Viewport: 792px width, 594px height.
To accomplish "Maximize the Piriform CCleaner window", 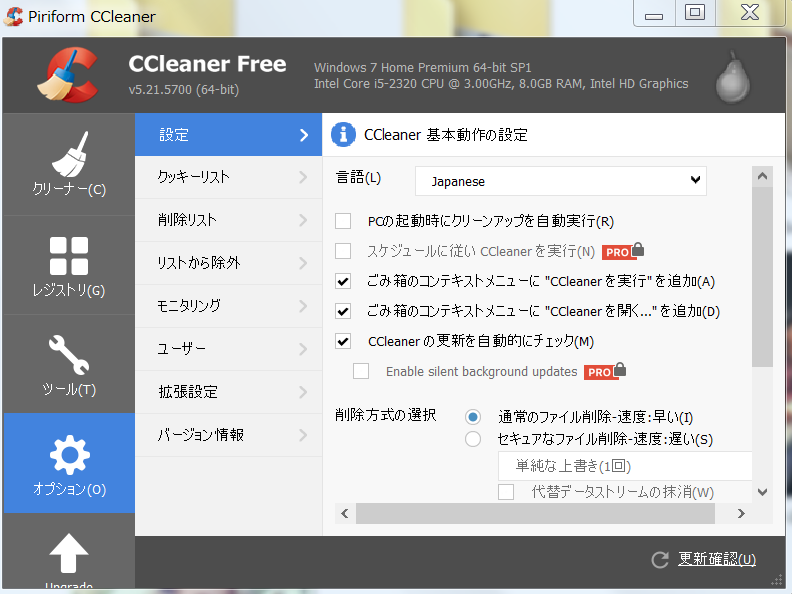I will click(x=695, y=12).
